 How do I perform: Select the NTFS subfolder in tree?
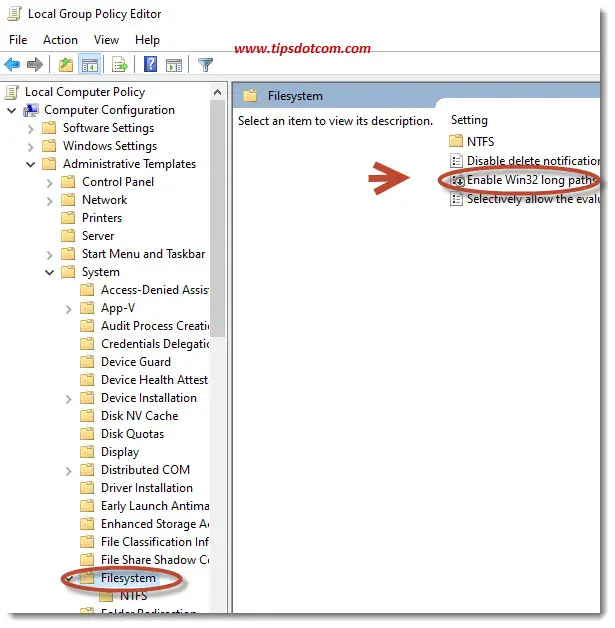click(134, 596)
